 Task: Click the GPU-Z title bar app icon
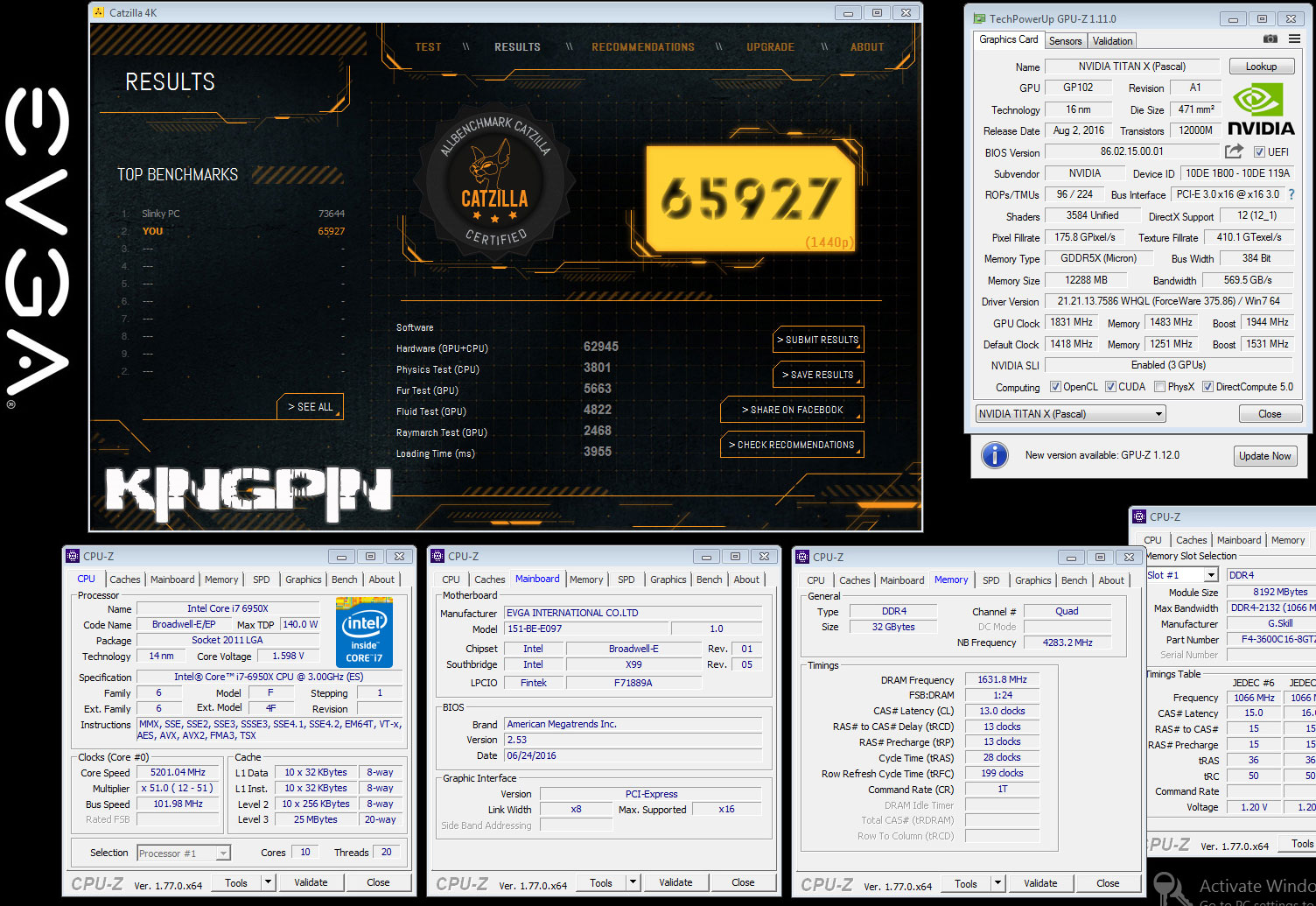[x=978, y=18]
